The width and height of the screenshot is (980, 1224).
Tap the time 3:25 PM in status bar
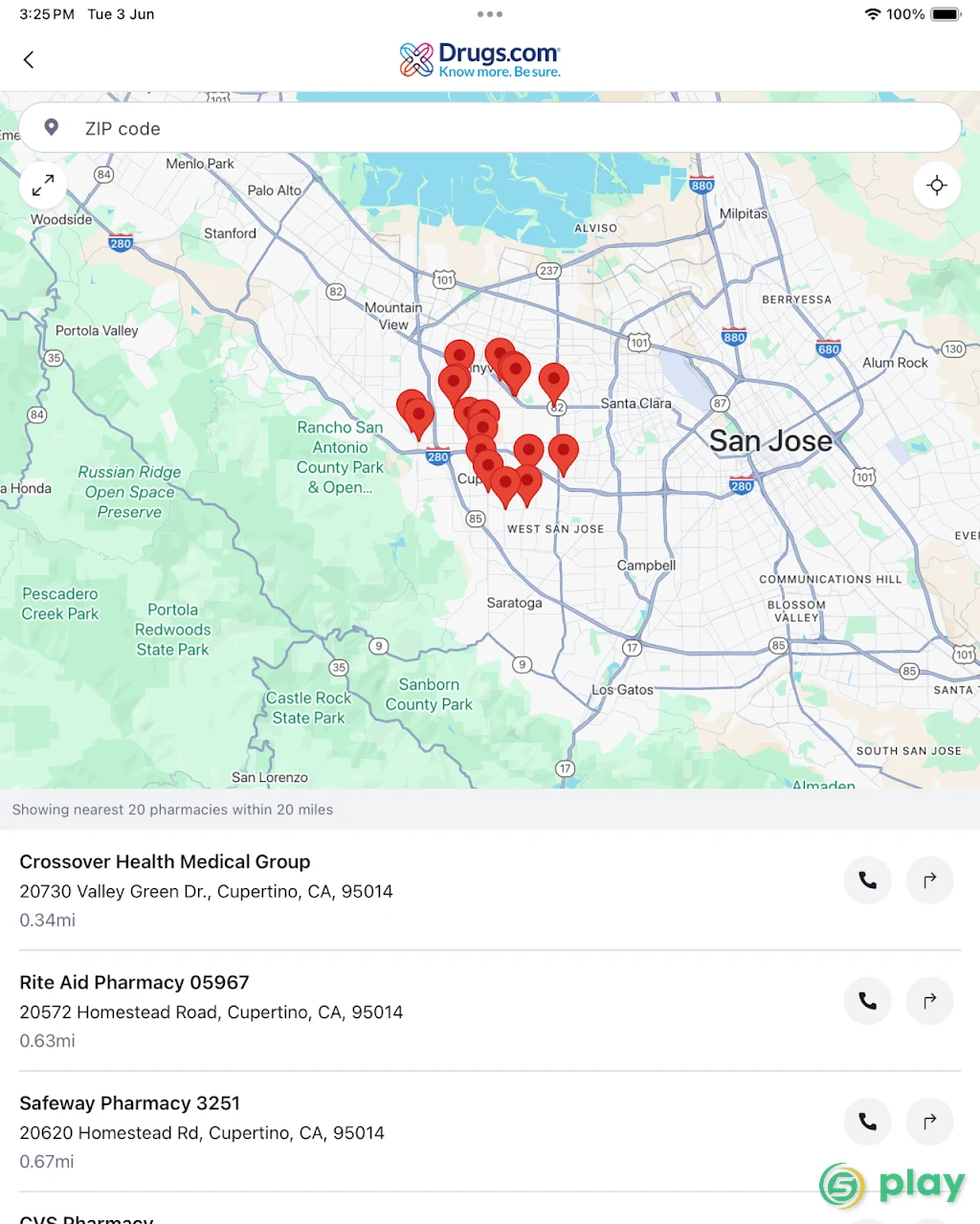pos(47,14)
